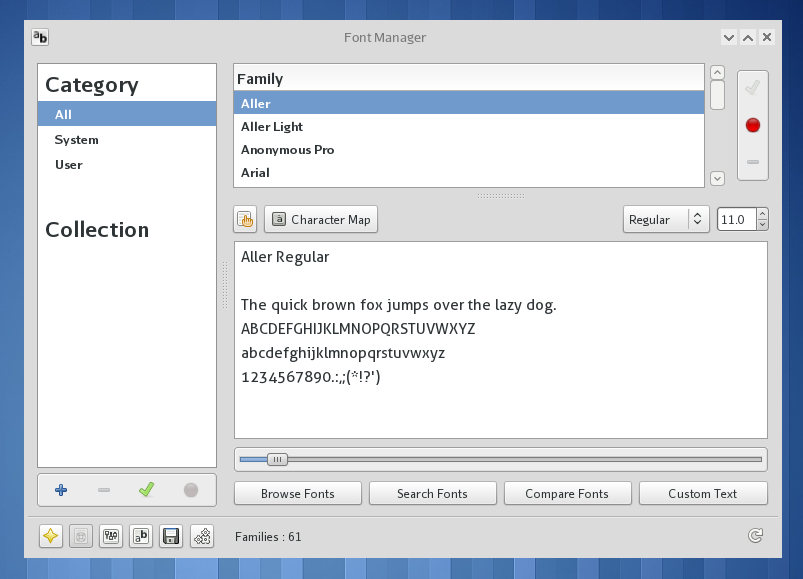Select the User category
The image size is (803, 579).
[x=127, y=164]
